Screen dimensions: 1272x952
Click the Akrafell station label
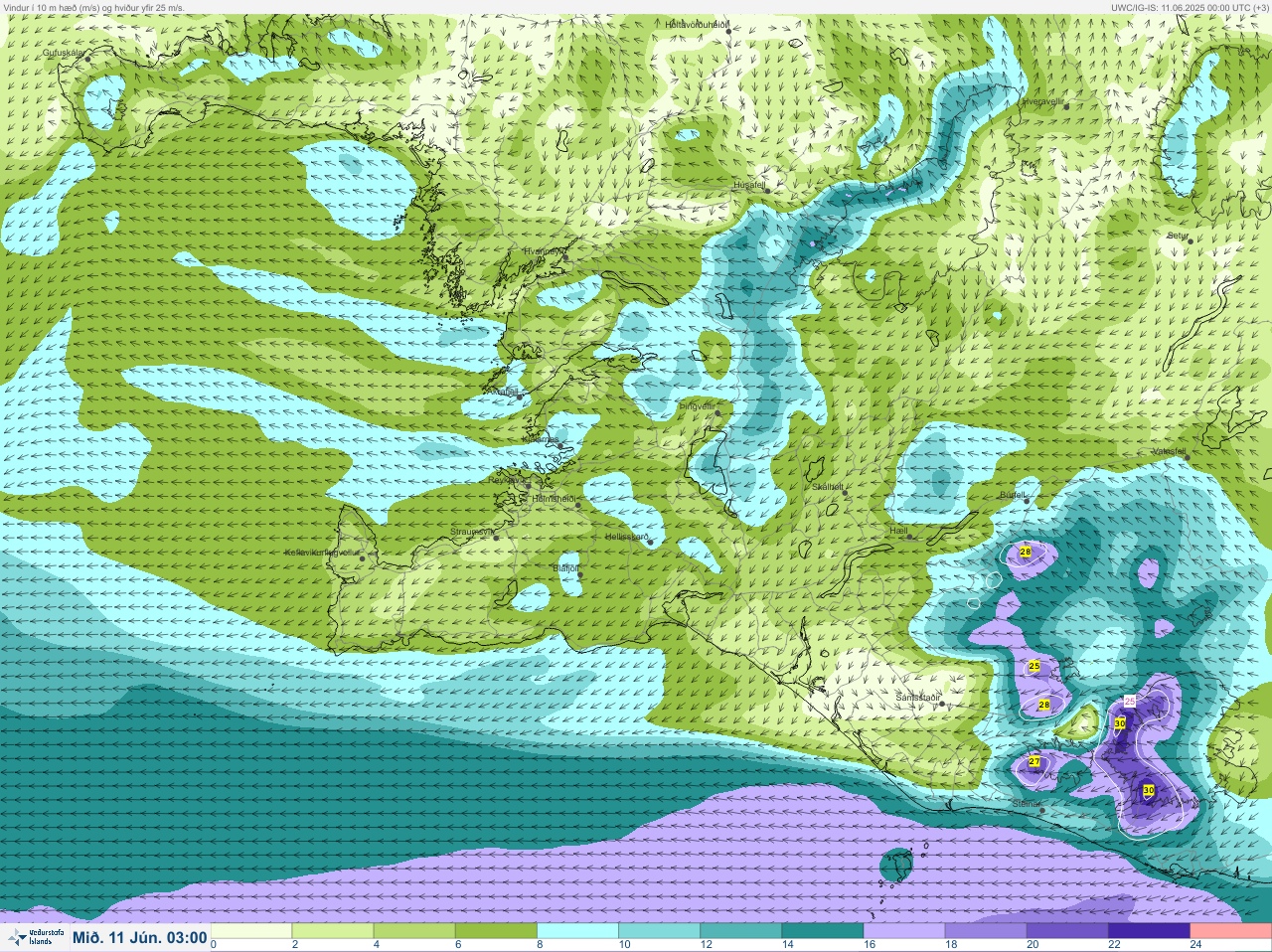pos(501,392)
